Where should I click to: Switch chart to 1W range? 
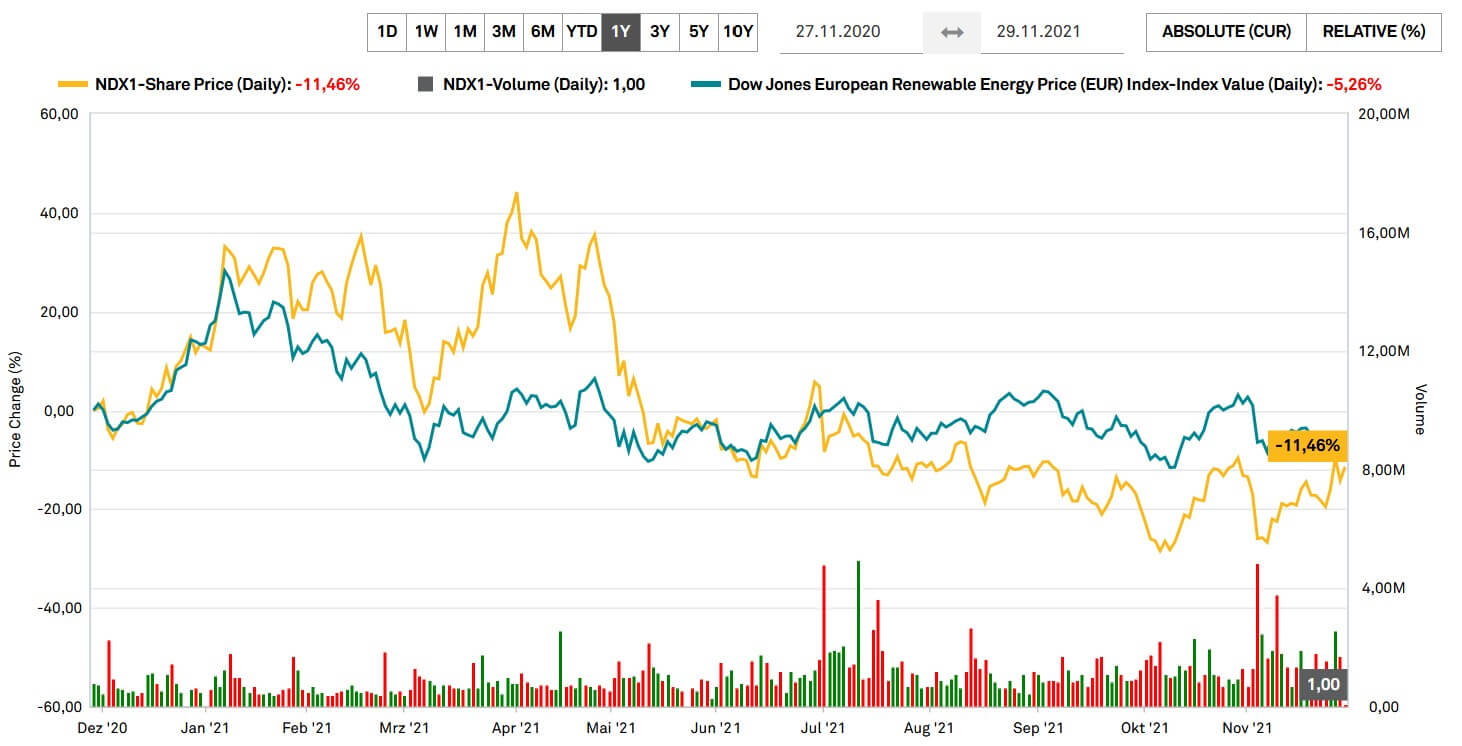coord(426,31)
